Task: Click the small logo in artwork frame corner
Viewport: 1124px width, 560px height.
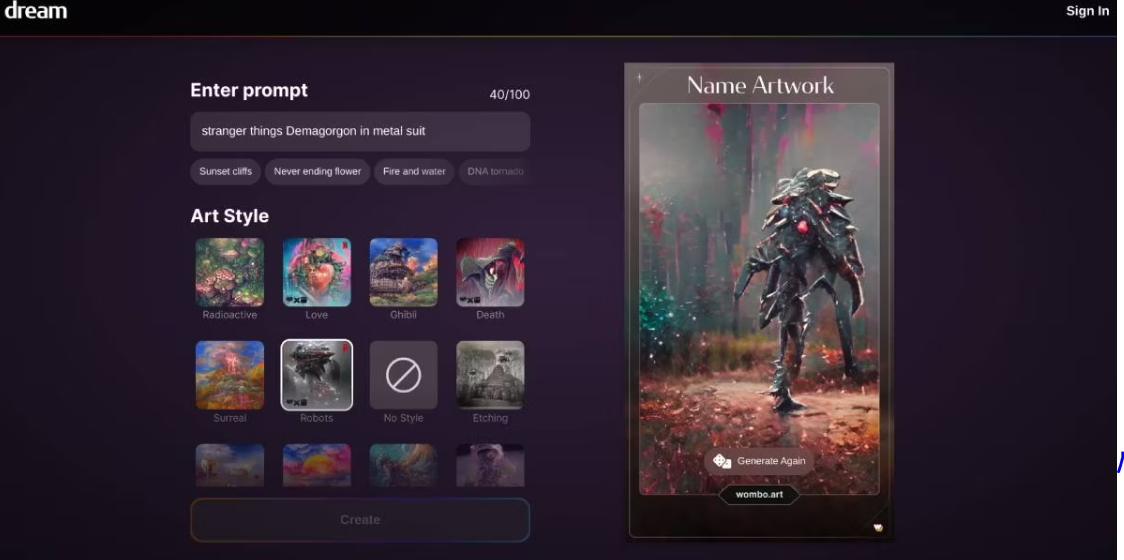Action: coord(878,527)
